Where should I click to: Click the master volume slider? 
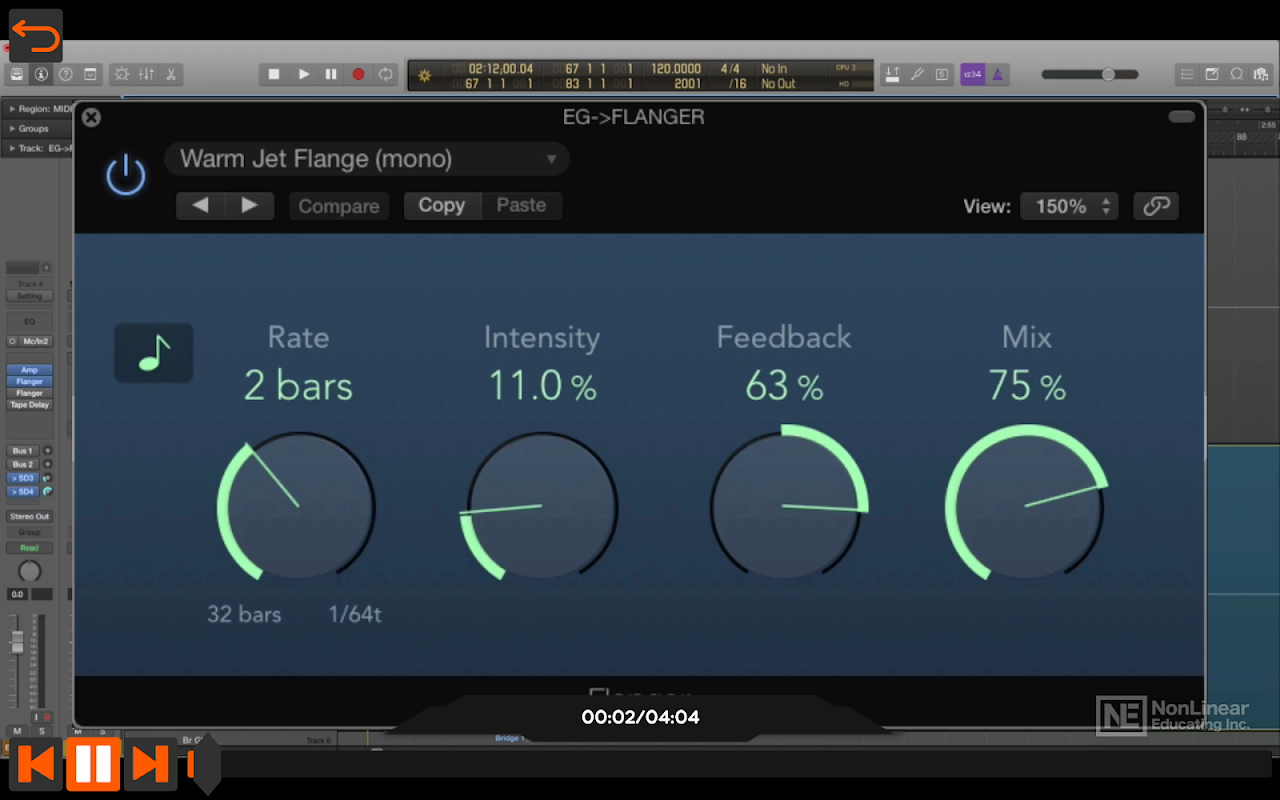pyautogui.click(x=1090, y=74)
